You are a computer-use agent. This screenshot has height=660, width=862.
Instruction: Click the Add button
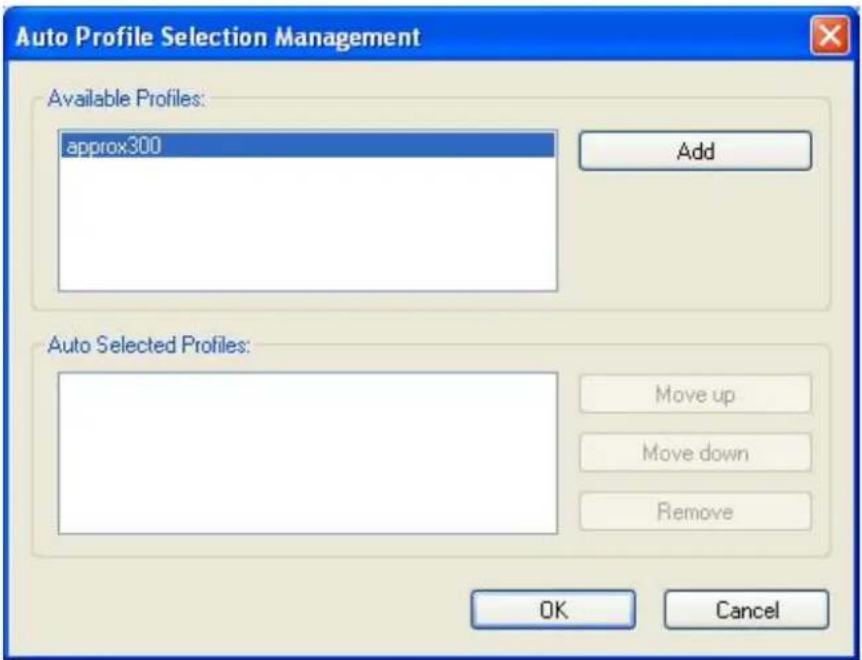695,151
